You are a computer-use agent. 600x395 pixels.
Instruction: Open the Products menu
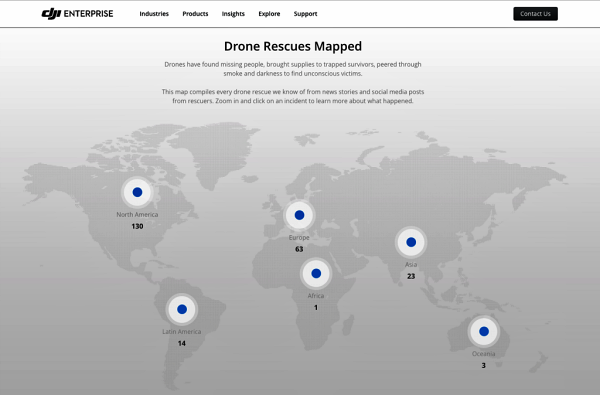pos(195,14)
